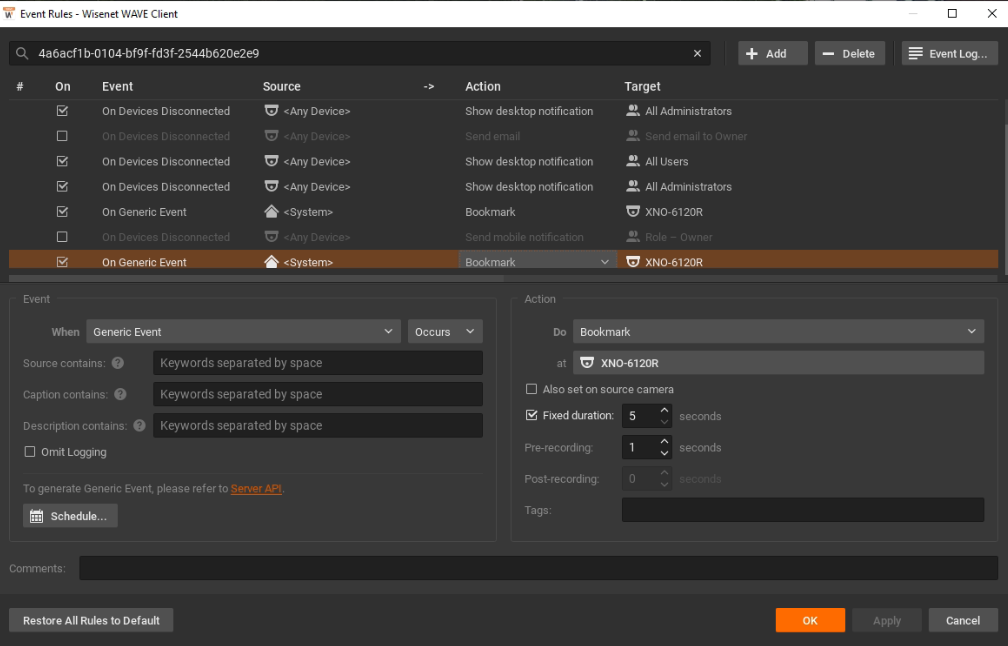Select the 'All Users' target cell
This screenshot has width=1008, height=646.
[667, 161]
